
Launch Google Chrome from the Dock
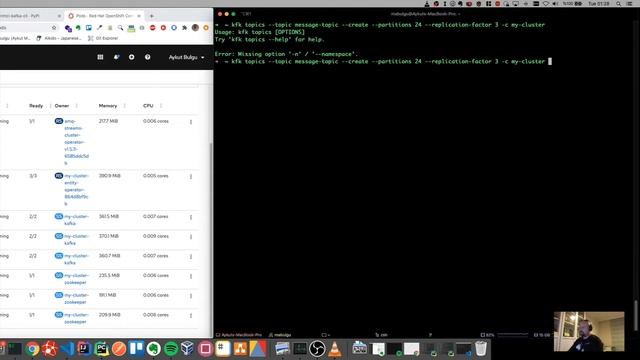32,349
